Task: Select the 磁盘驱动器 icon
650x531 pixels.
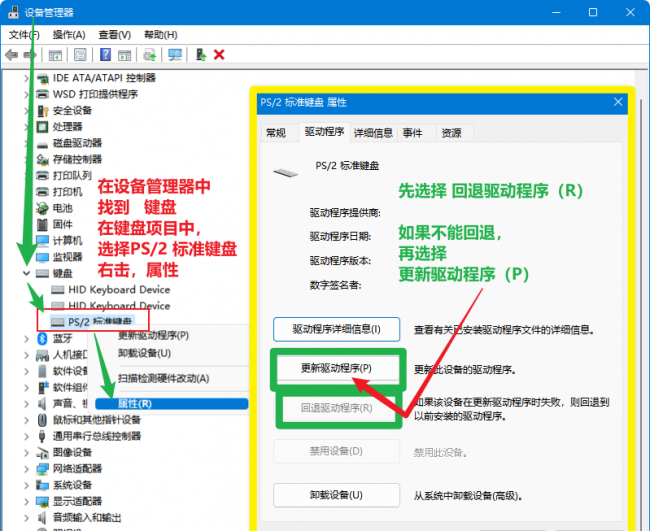Action: pyautogui.click(x=42, y=143)
